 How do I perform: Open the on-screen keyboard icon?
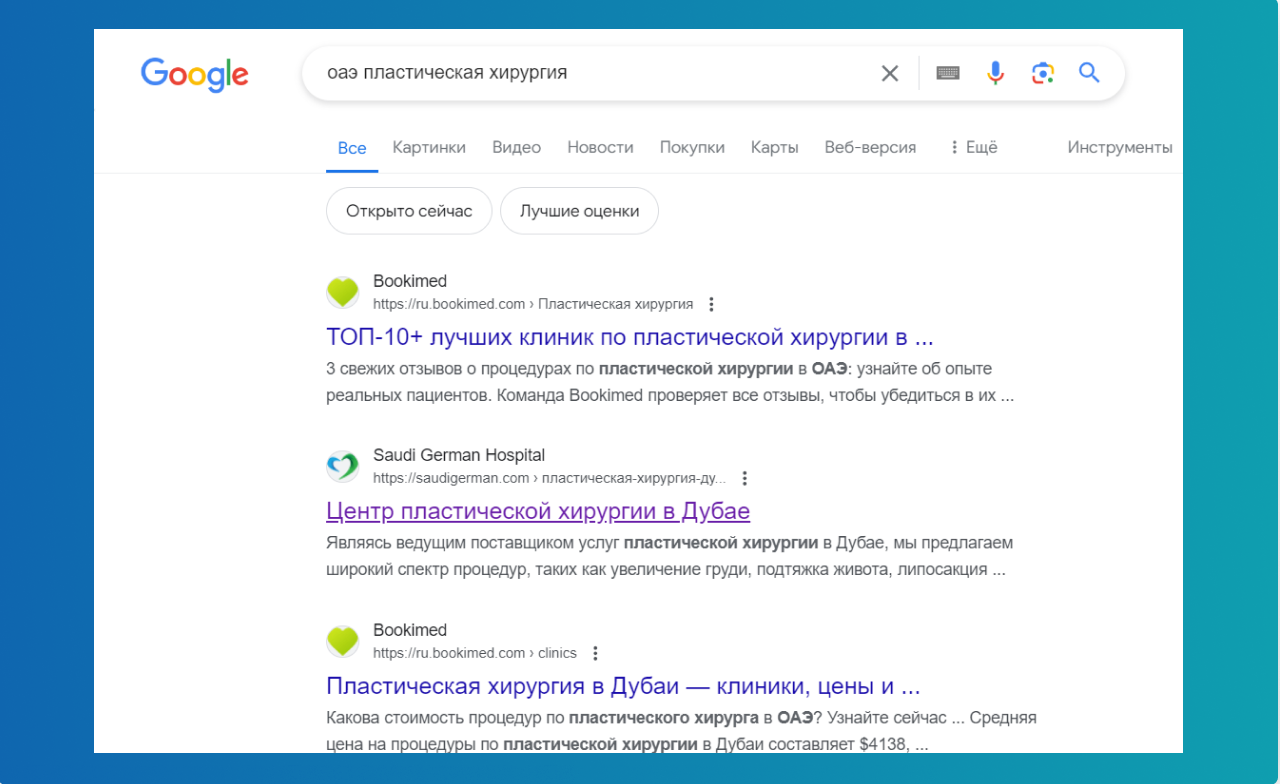click(x=948, y=72)
